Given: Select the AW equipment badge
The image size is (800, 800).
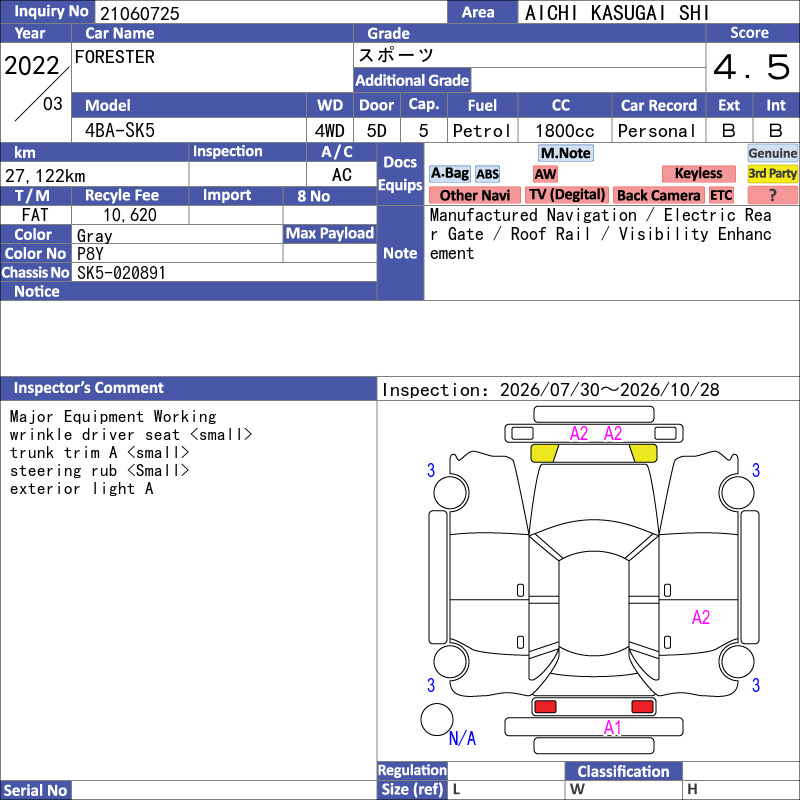Looking at the screenshot, I should [545, 174].
